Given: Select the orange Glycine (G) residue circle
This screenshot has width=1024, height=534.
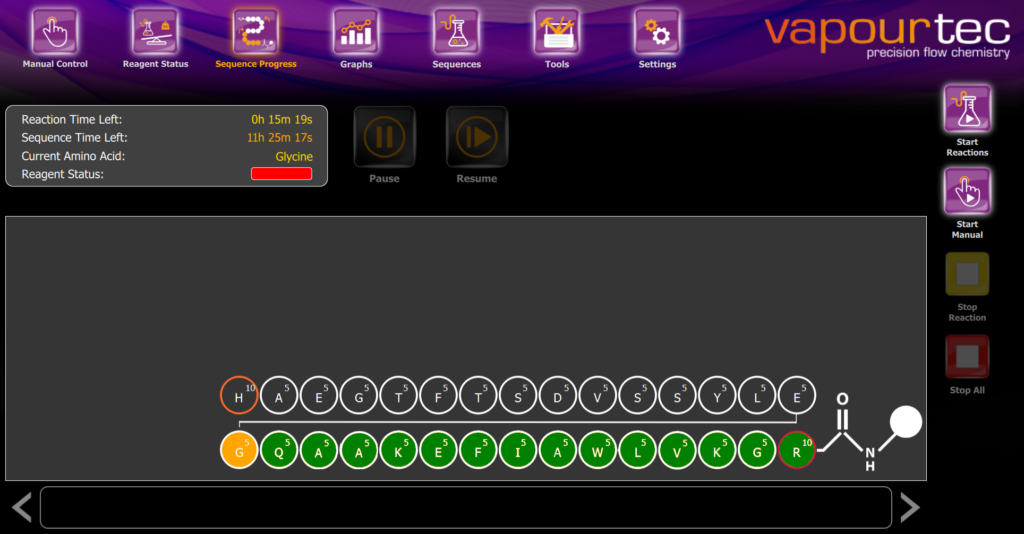Looking at the screenshot, I should click(x=238, y=450).
